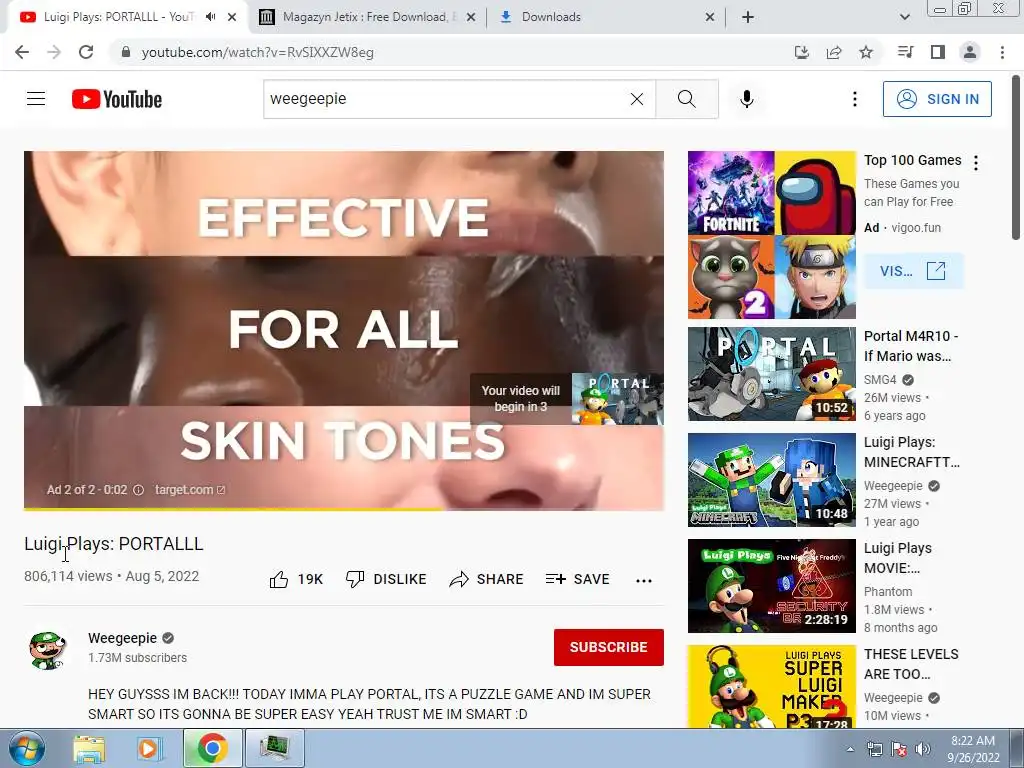Reload the page with the refresh icon

[86, 52]
